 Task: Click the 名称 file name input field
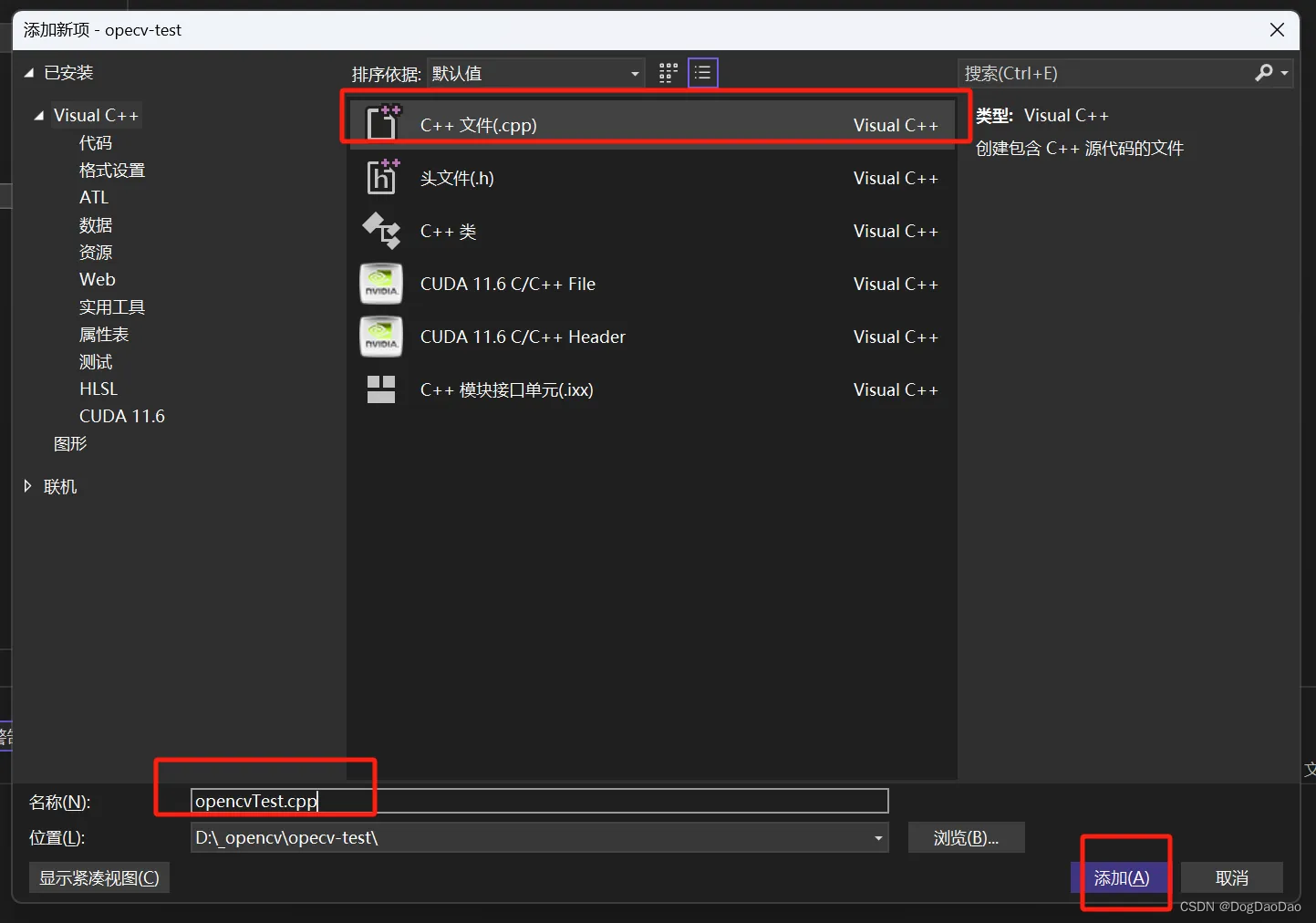(x=539, y=801)
